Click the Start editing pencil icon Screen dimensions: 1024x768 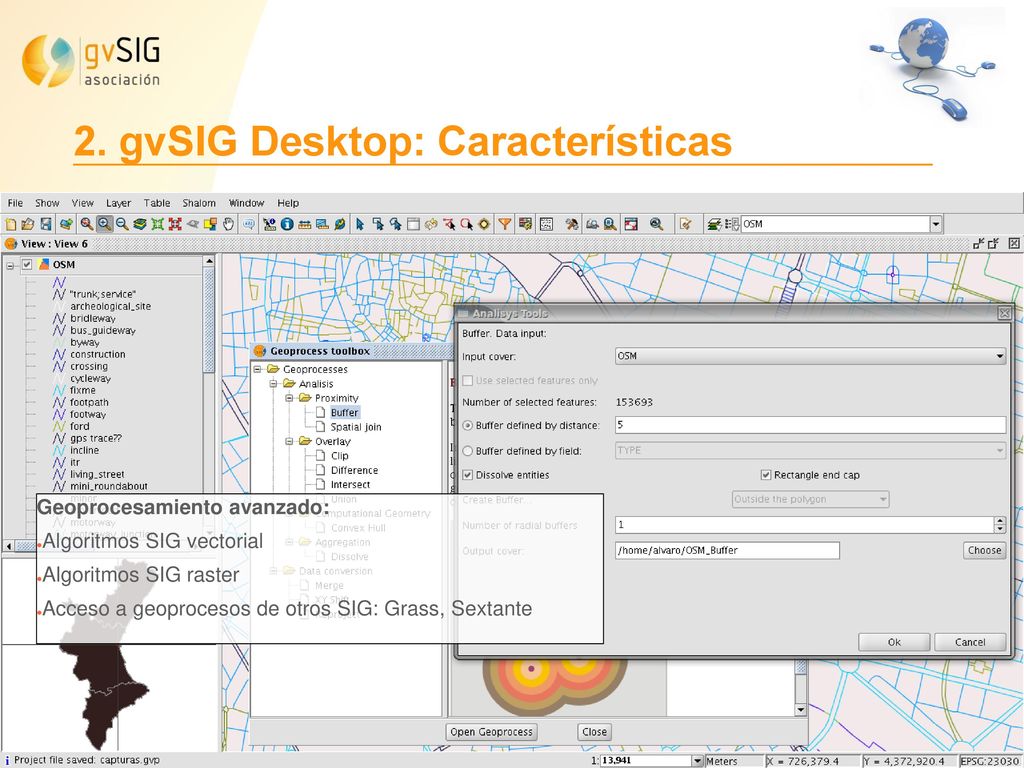685,224
